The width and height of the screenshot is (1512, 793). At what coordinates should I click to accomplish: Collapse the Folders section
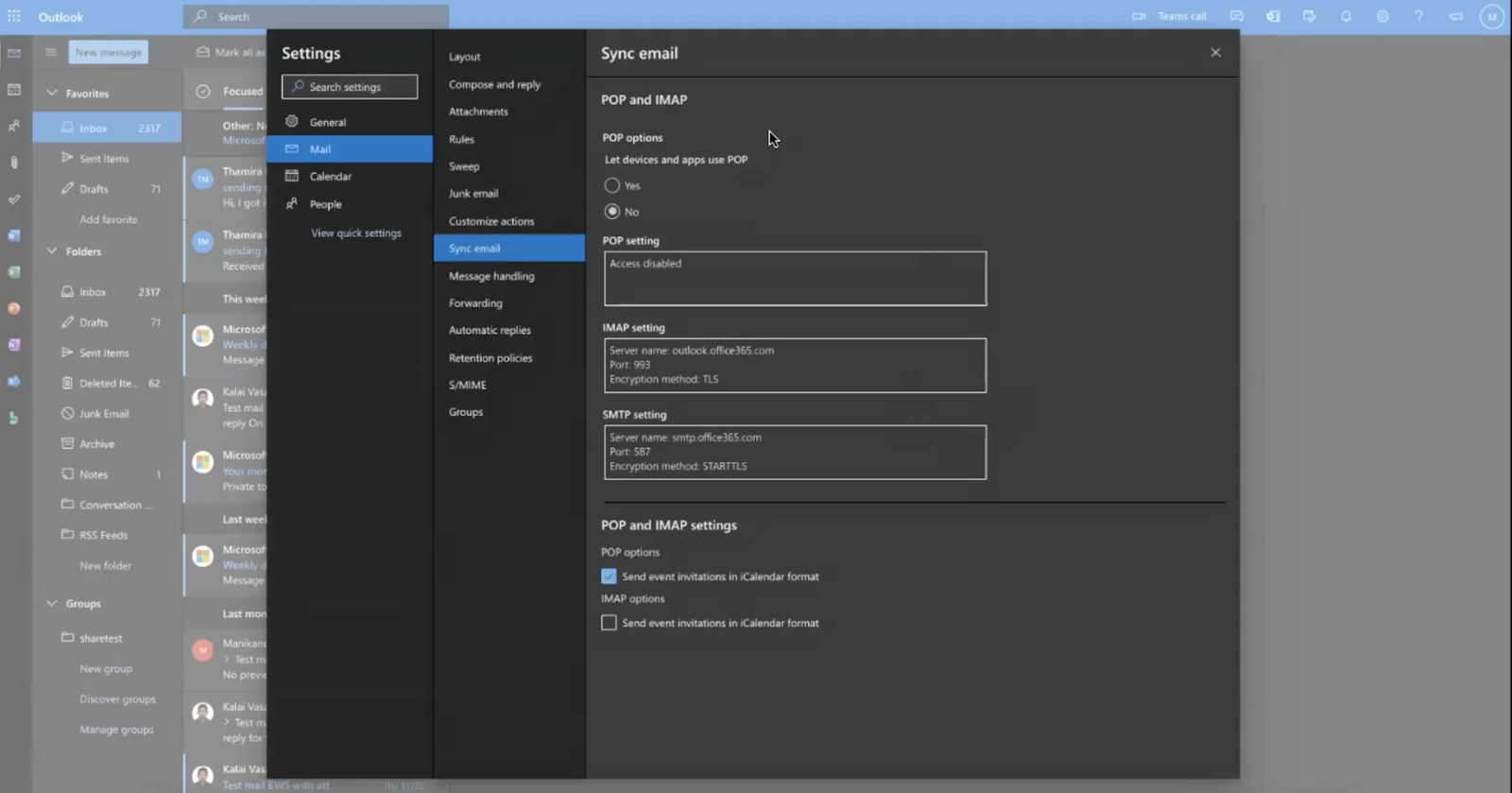click(52, 250)
